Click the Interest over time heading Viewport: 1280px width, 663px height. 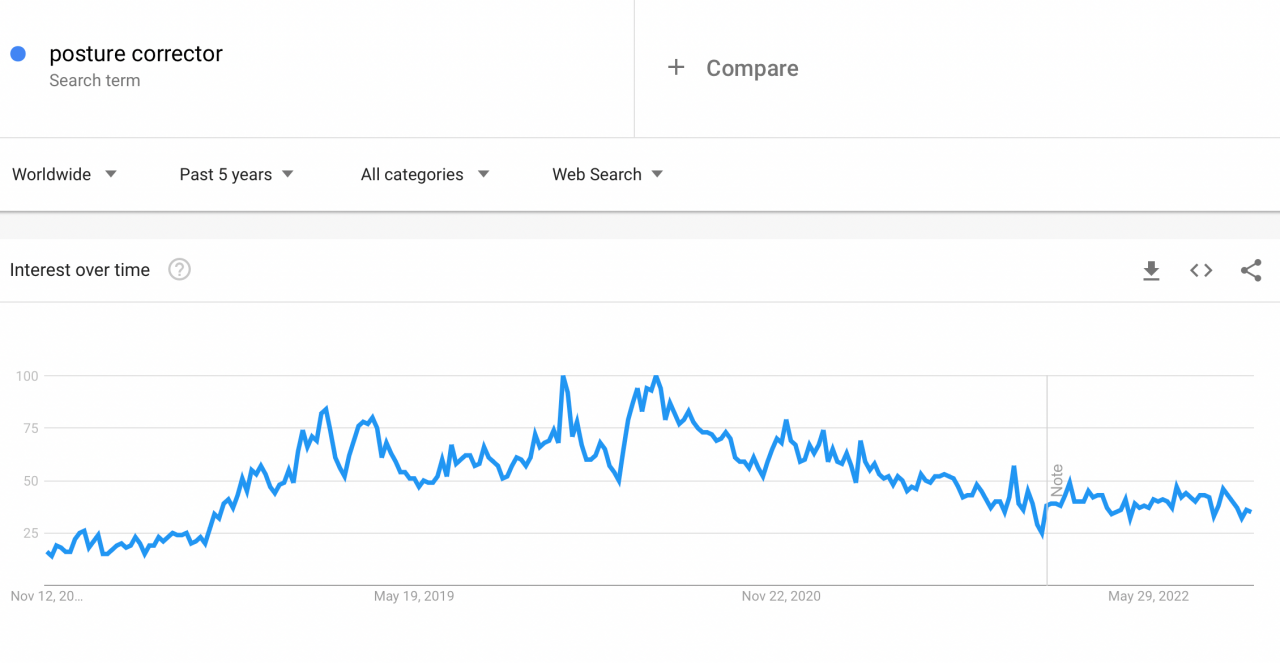point(79,269)
